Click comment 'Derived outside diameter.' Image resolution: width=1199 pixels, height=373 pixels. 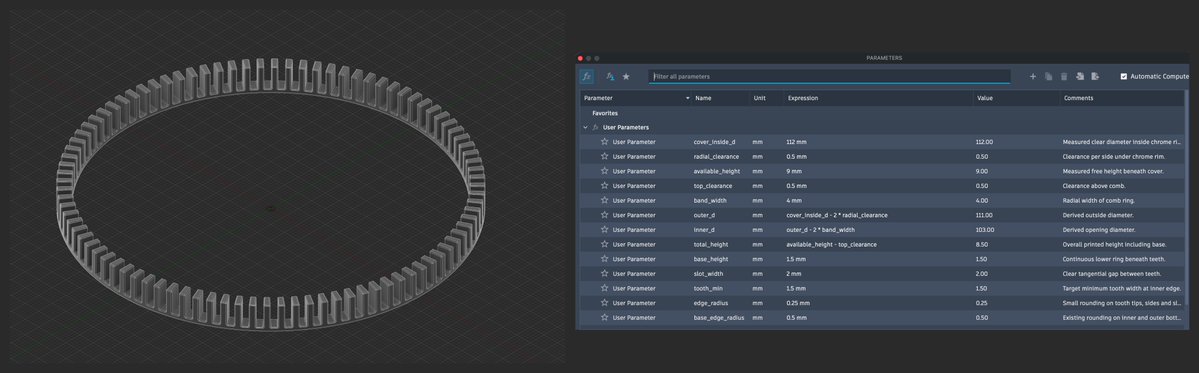coord(1097,215)
